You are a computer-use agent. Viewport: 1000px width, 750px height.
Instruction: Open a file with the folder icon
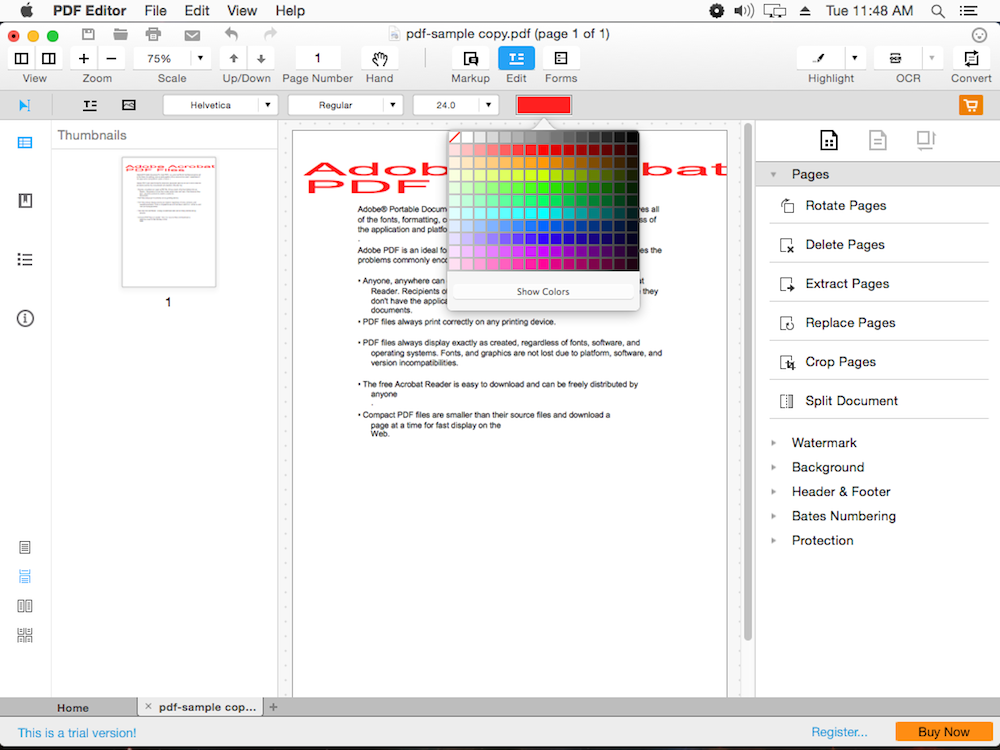(120, 34)
